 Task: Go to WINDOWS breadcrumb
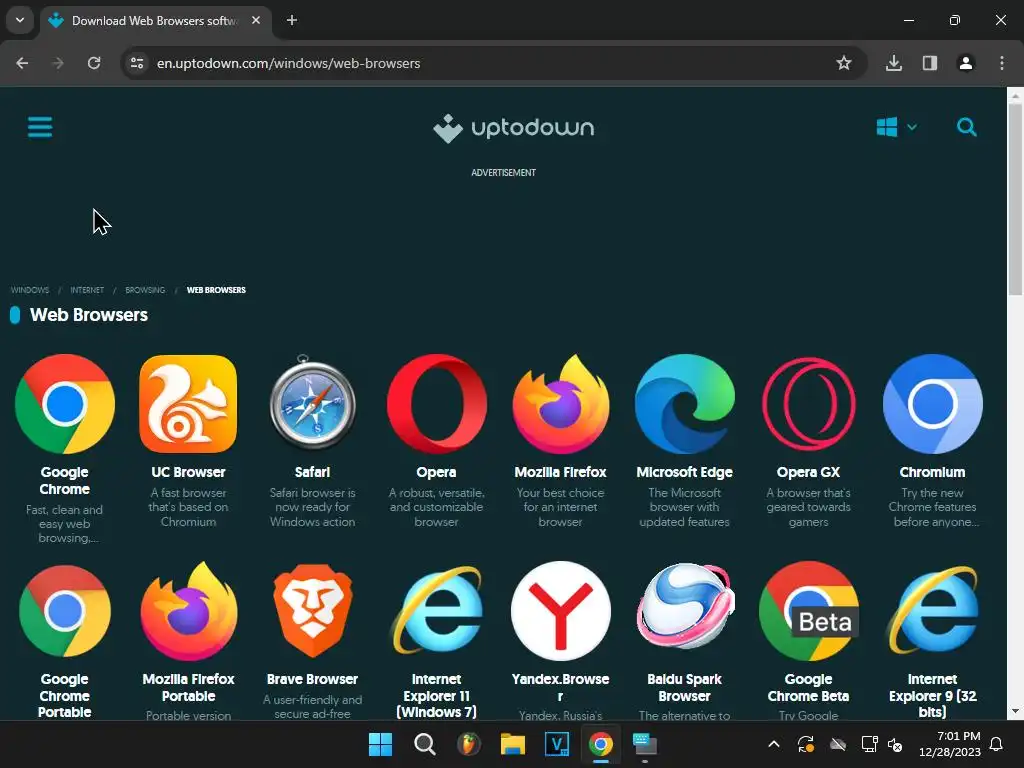(30, 290)
